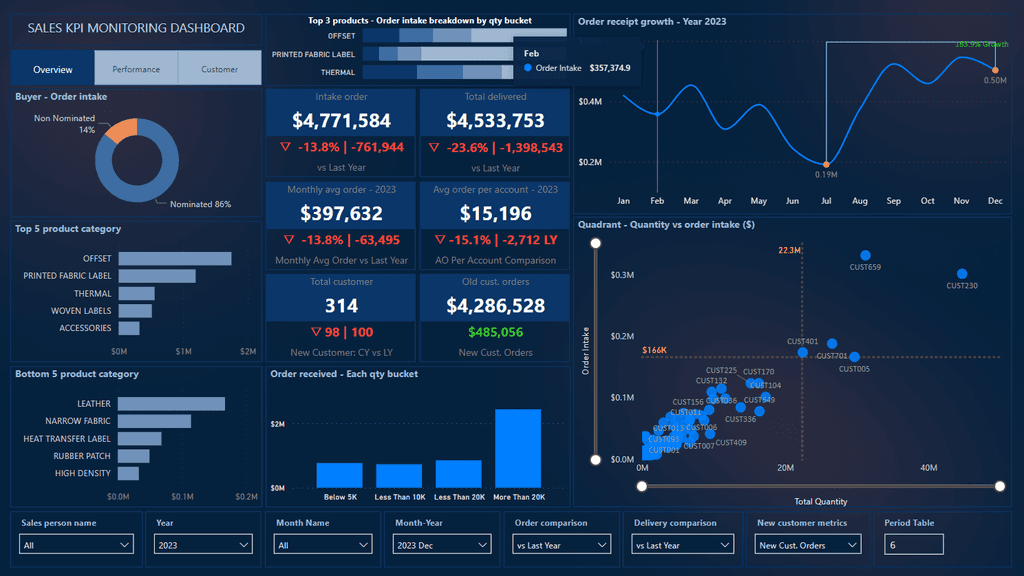Return to the Overview tab
This screenshot has width=1024, height=576.
coord(51,69)
